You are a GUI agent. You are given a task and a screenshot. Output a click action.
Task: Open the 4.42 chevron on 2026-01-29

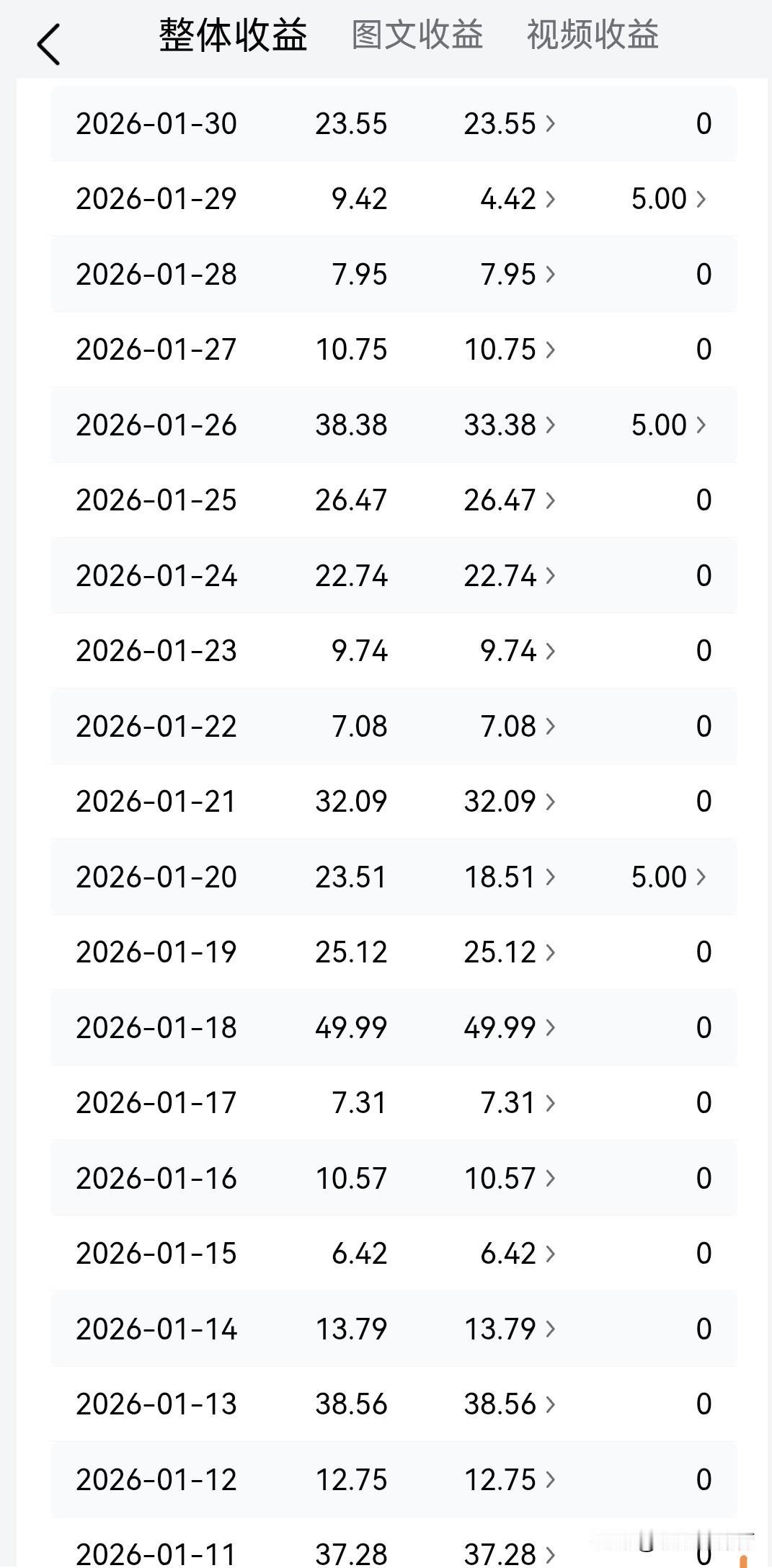coord(518,199)
